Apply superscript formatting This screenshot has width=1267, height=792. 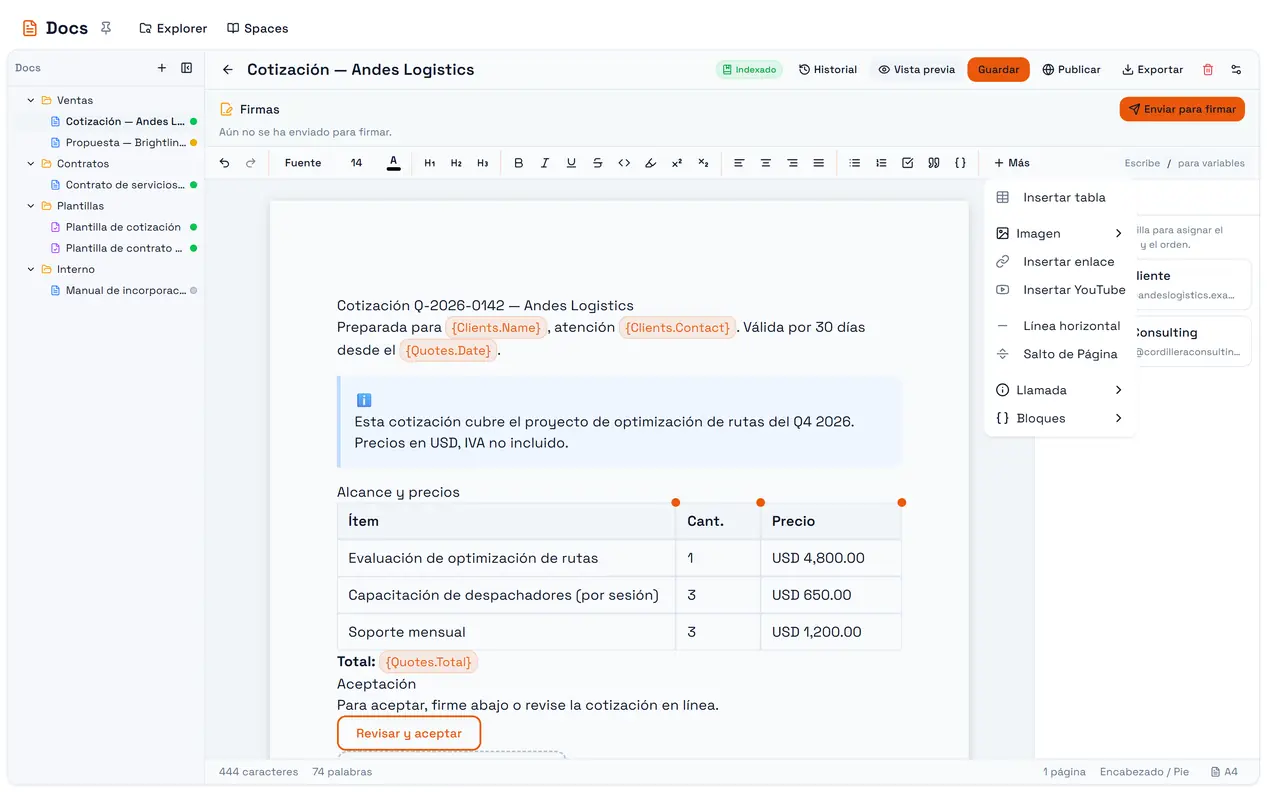[677, 163]
